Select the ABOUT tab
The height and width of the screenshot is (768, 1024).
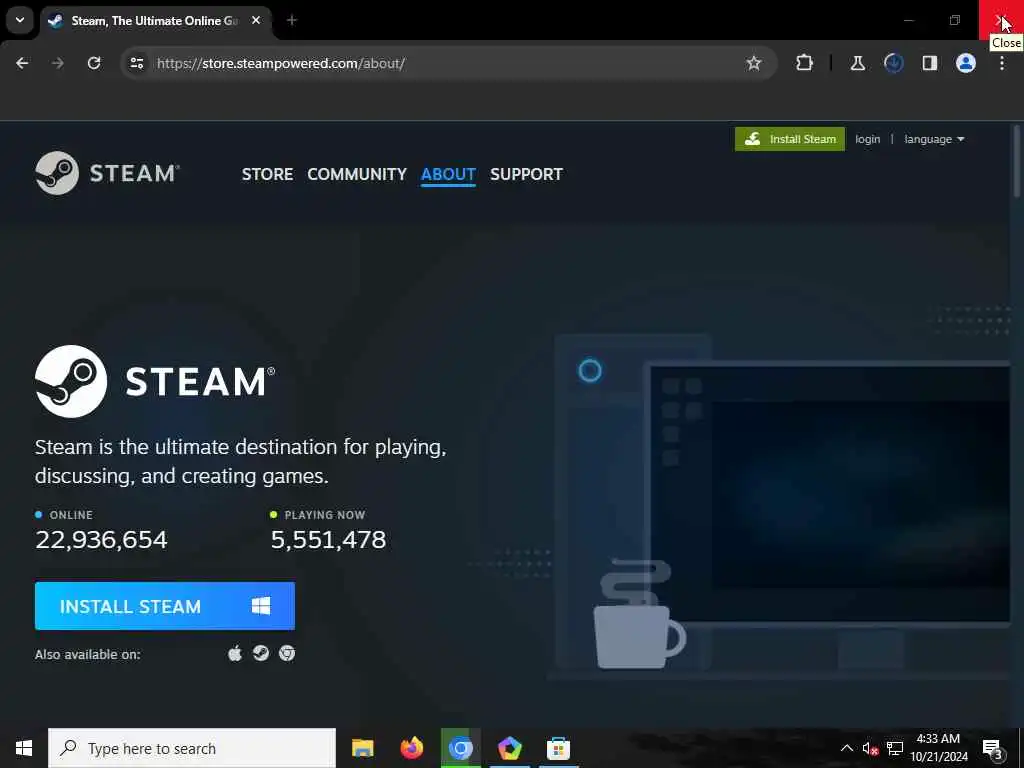click(448, 174)
